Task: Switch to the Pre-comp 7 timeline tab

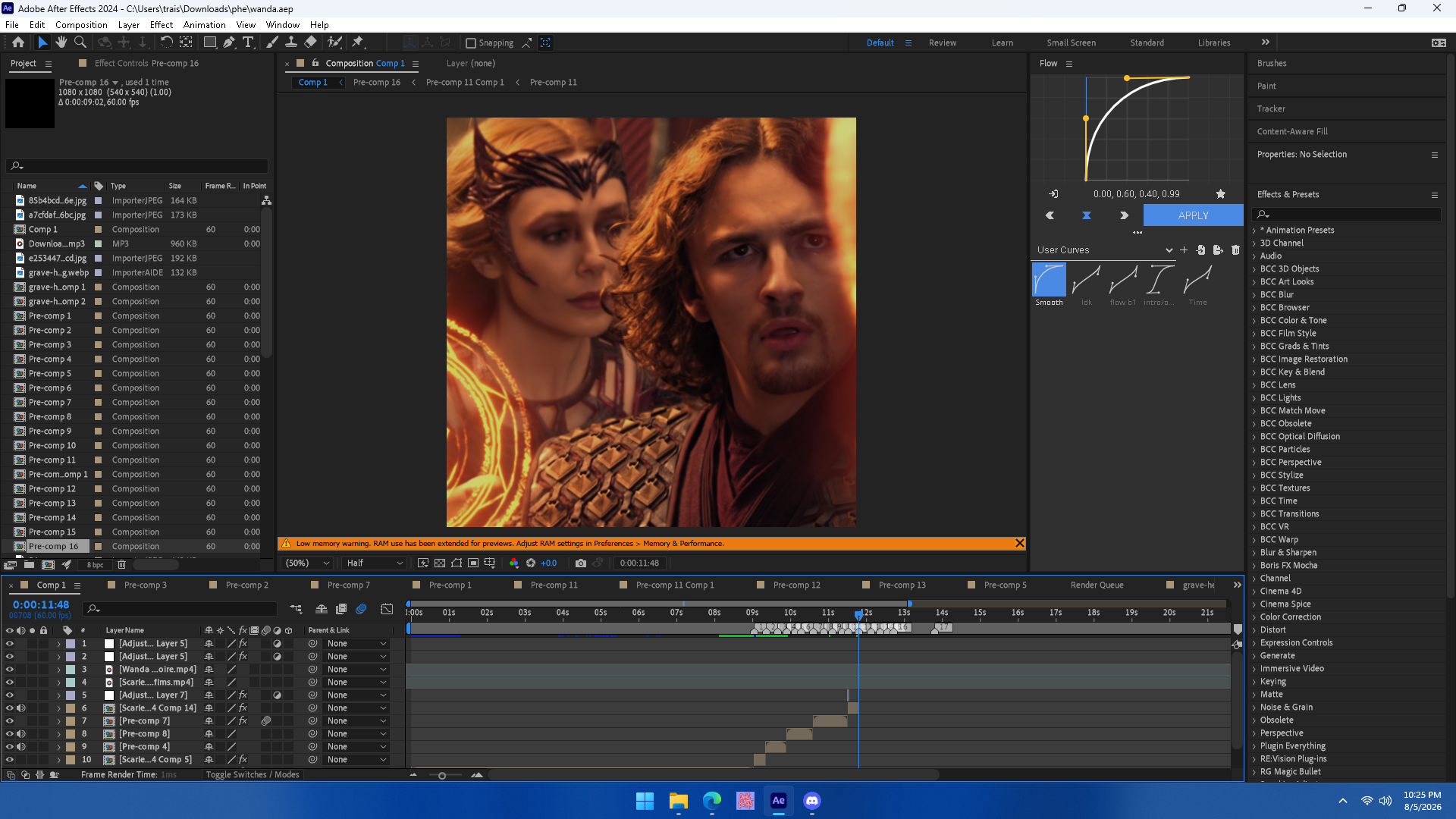Action: click(348, 585)
